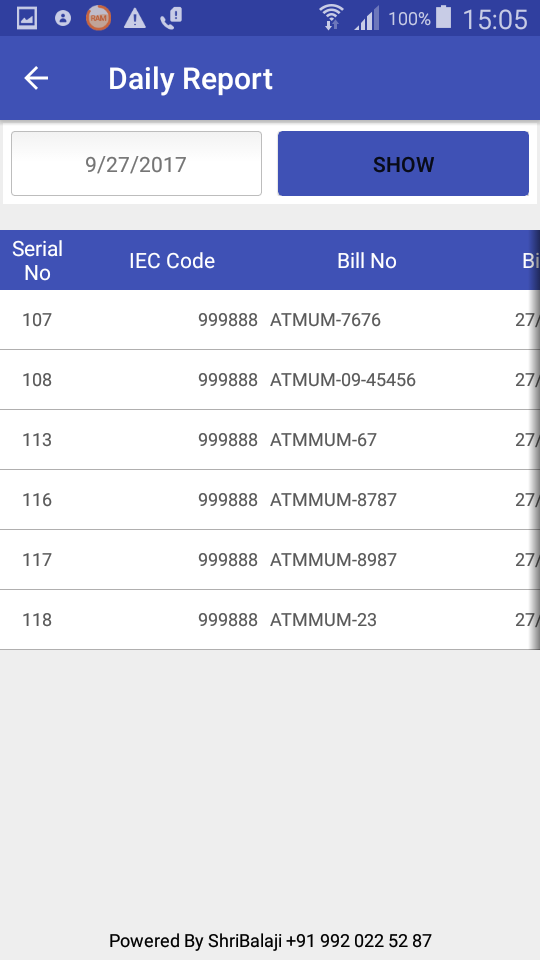Tap the warning triangle status icon
The height and width of the screenshot is (960, 540).
coord(135,19)
